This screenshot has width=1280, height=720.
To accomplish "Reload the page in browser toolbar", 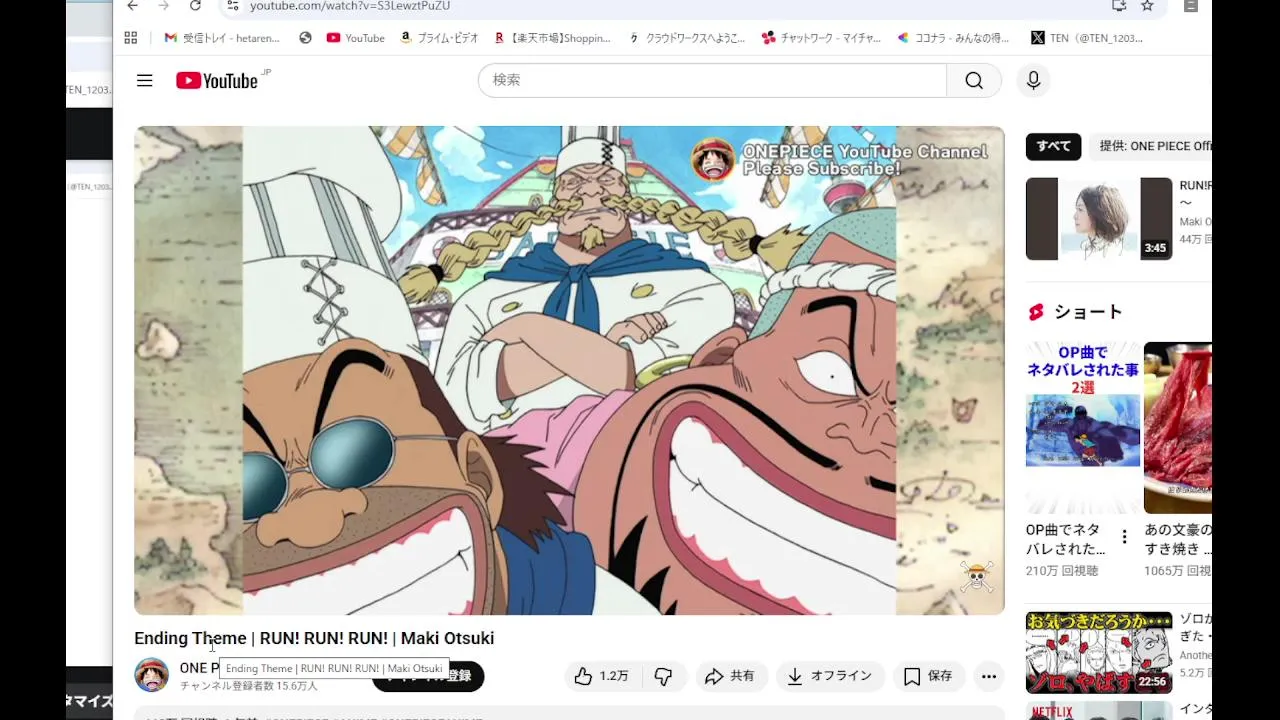I will coord(195,6).
